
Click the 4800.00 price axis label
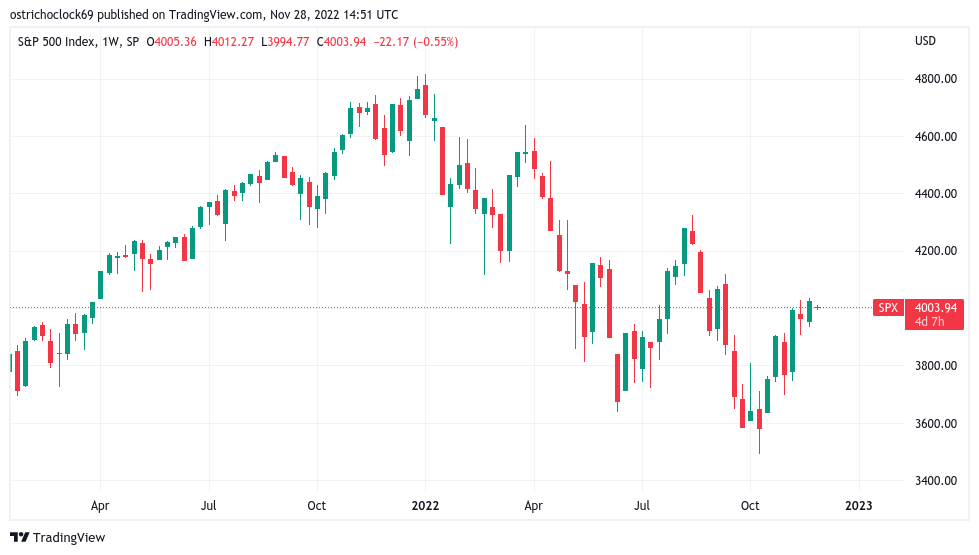[936, 79]
